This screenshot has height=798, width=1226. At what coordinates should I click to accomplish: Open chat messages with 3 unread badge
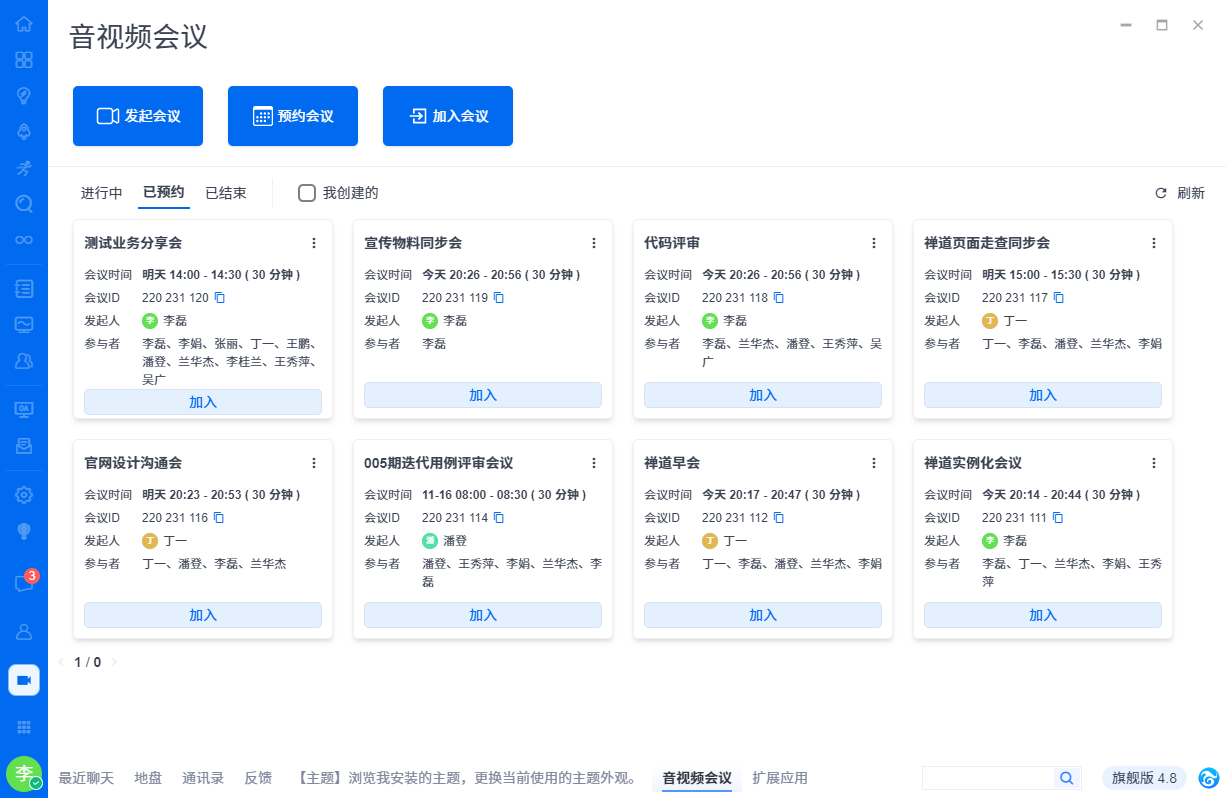[24, 584]
